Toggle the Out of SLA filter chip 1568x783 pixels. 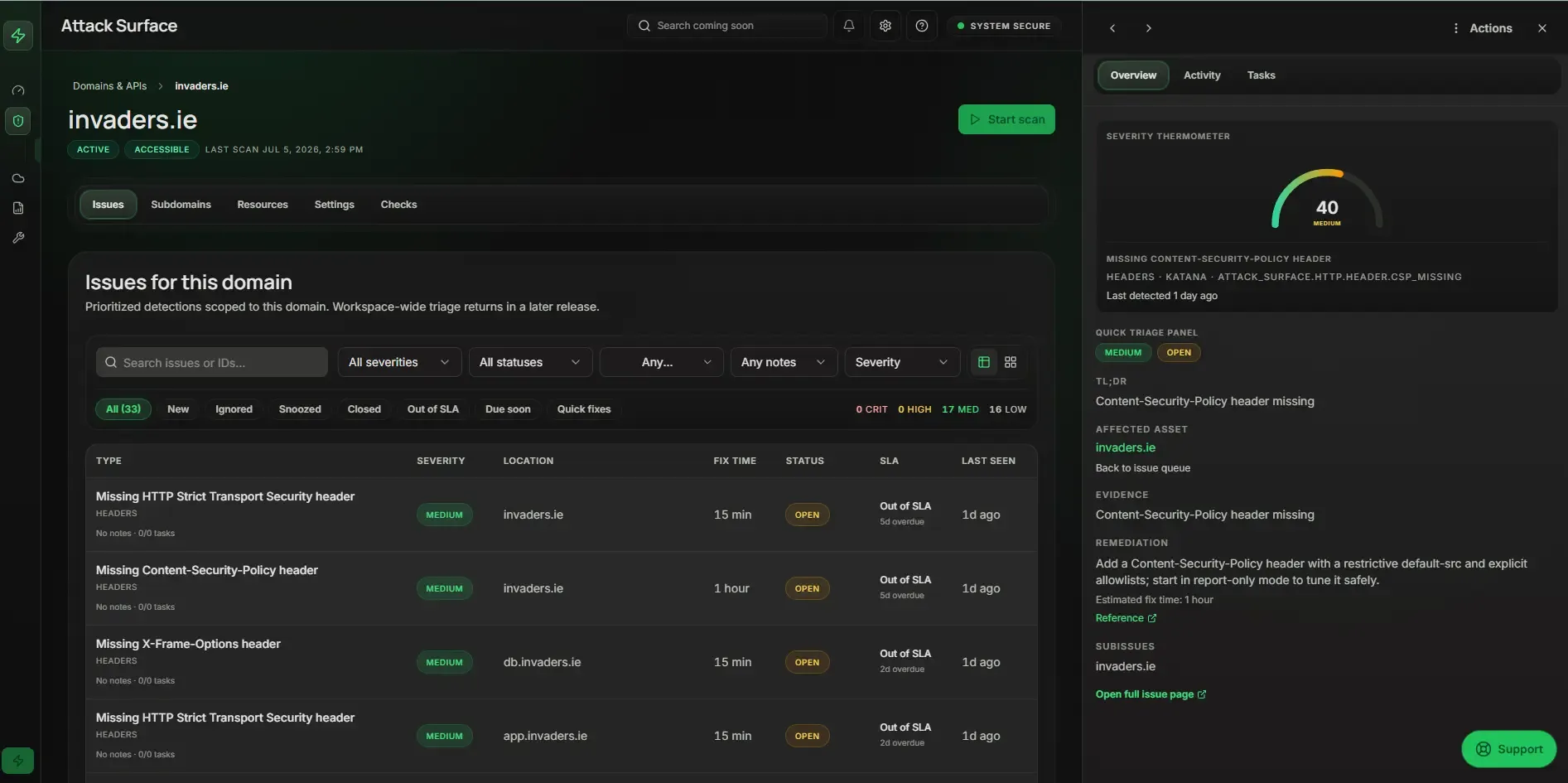[x=433, y=409]
